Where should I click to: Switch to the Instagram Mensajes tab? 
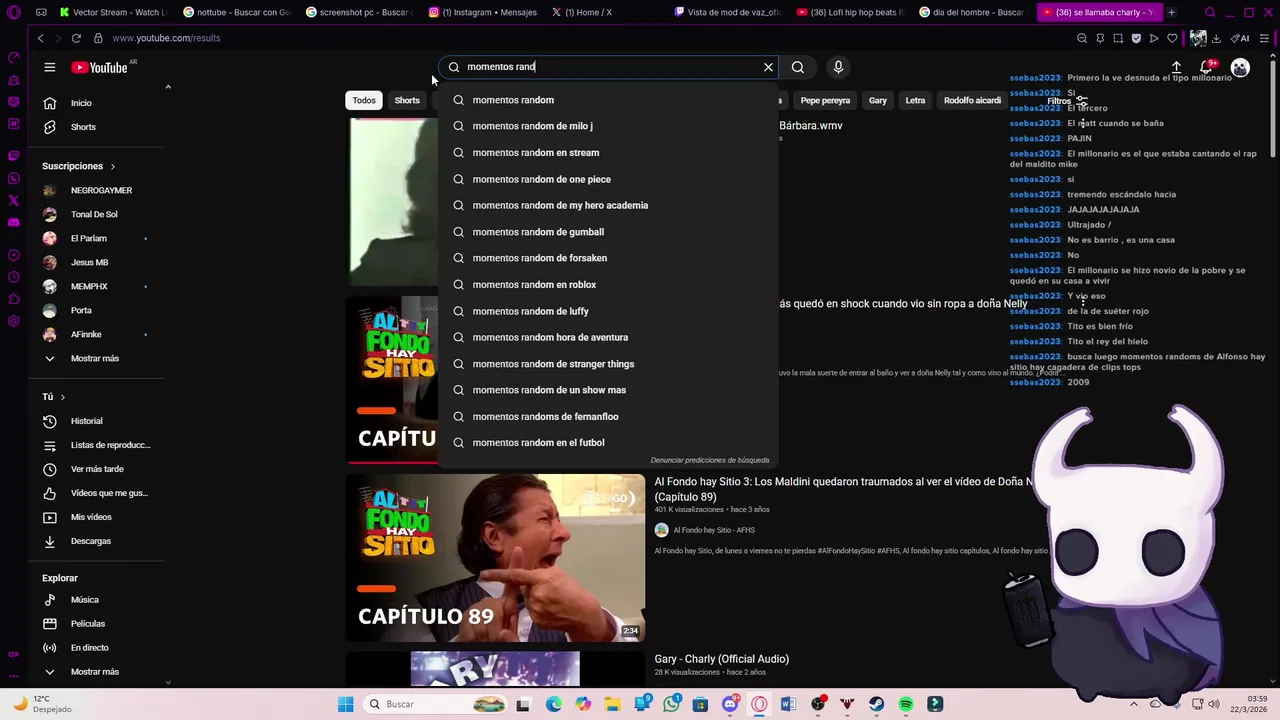(482, 12)
